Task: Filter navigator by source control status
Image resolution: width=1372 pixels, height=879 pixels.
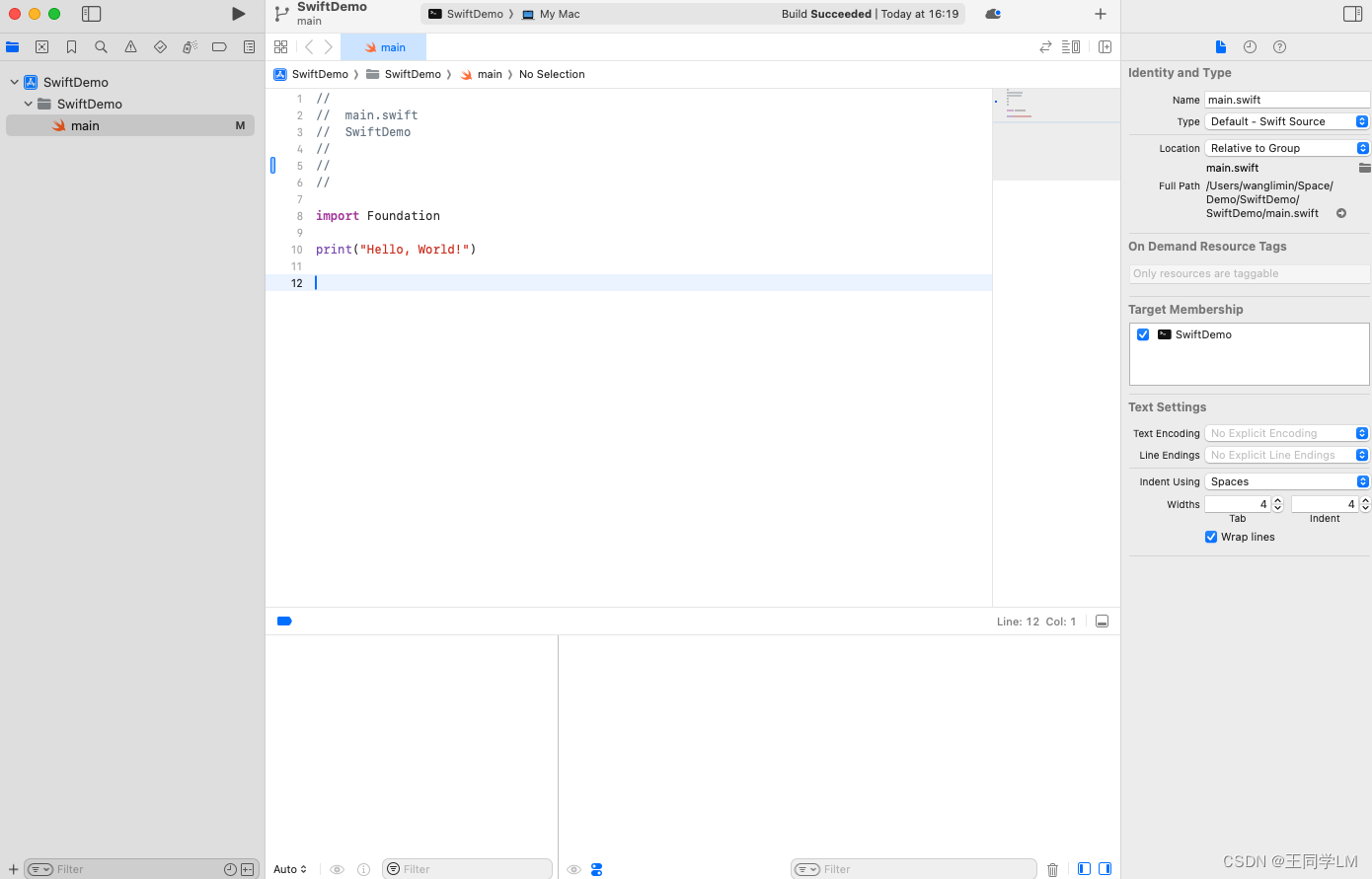Action: click(x=247, y=869)
